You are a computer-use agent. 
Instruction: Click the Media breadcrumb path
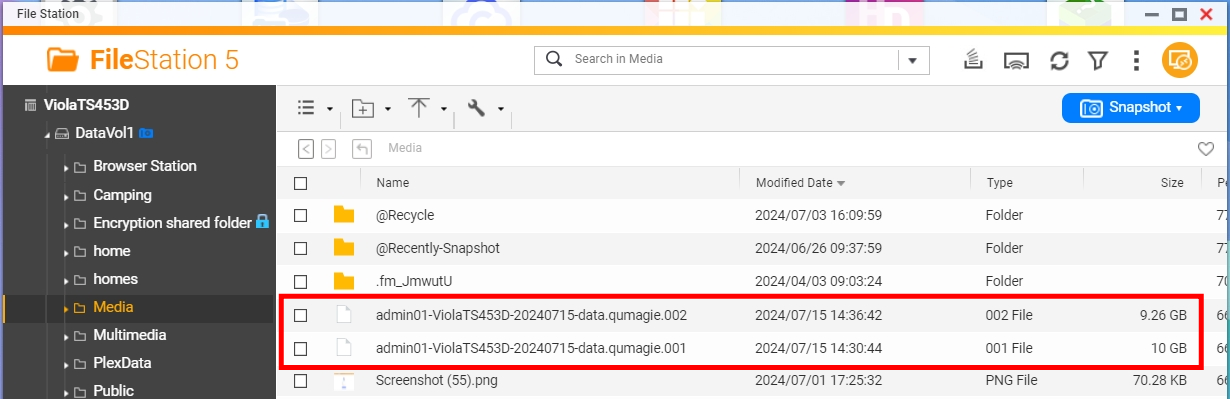tap(405, 148)
